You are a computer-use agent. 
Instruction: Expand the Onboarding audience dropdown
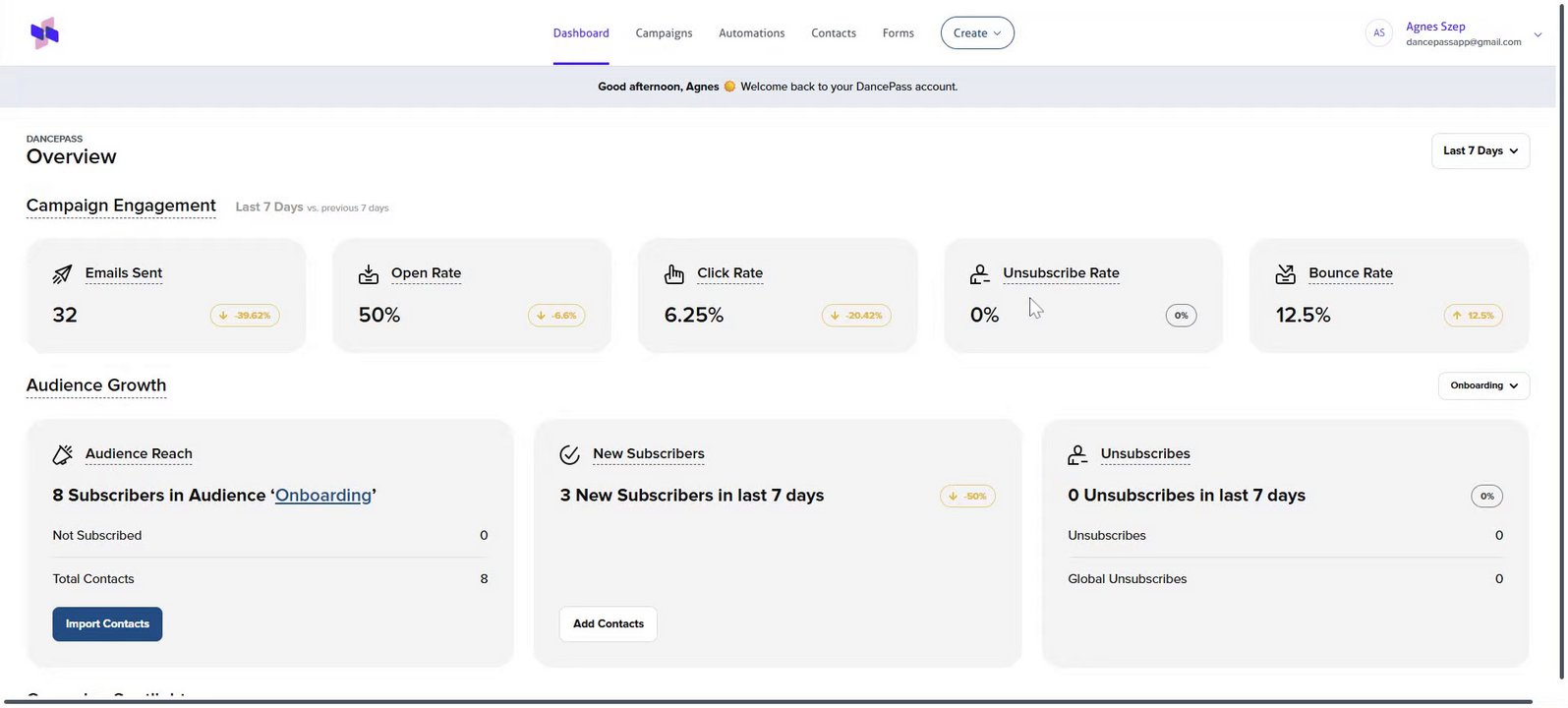(x=1483, y=385)
